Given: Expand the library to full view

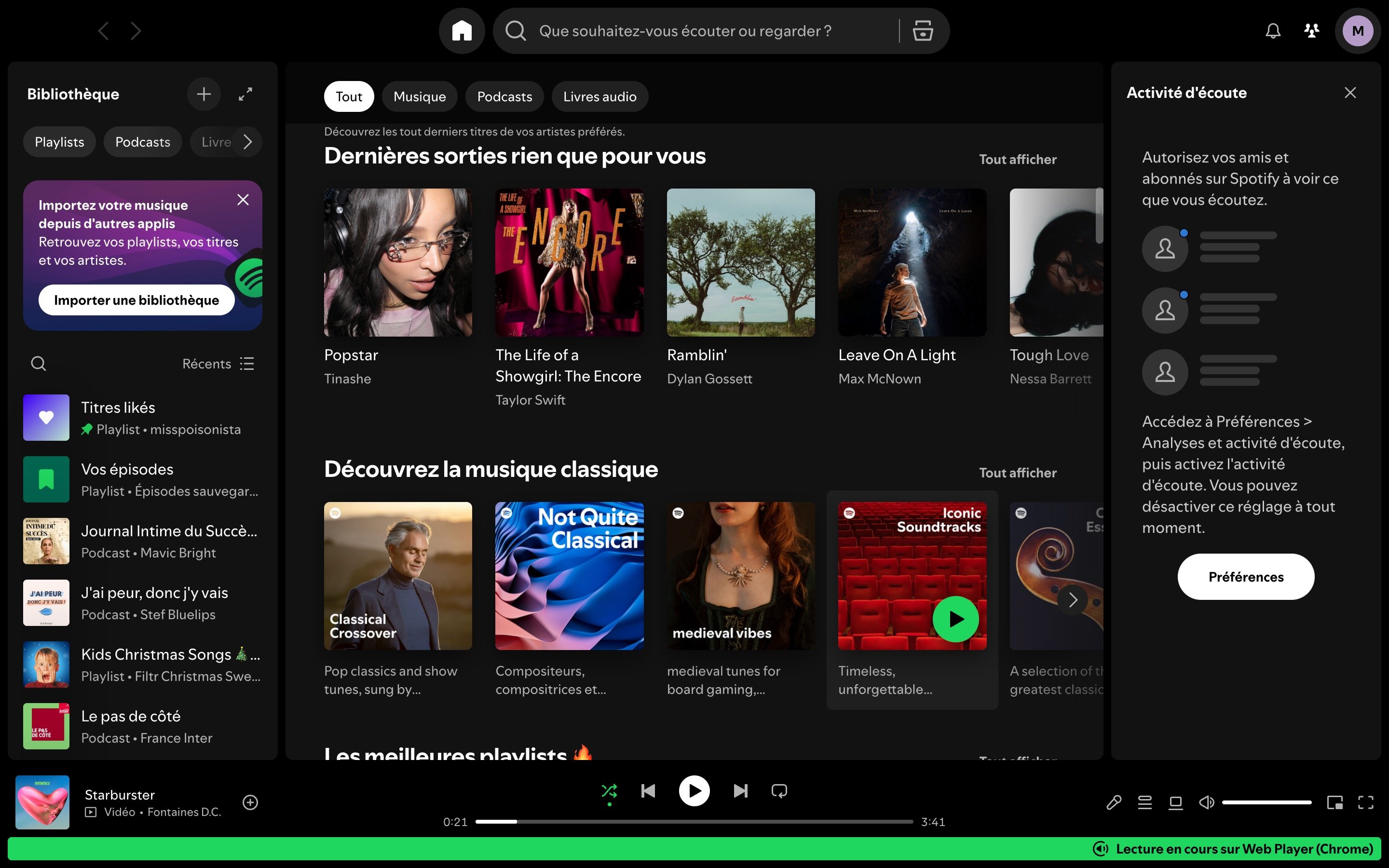Looking at the screenshot, I should point(245,94).
